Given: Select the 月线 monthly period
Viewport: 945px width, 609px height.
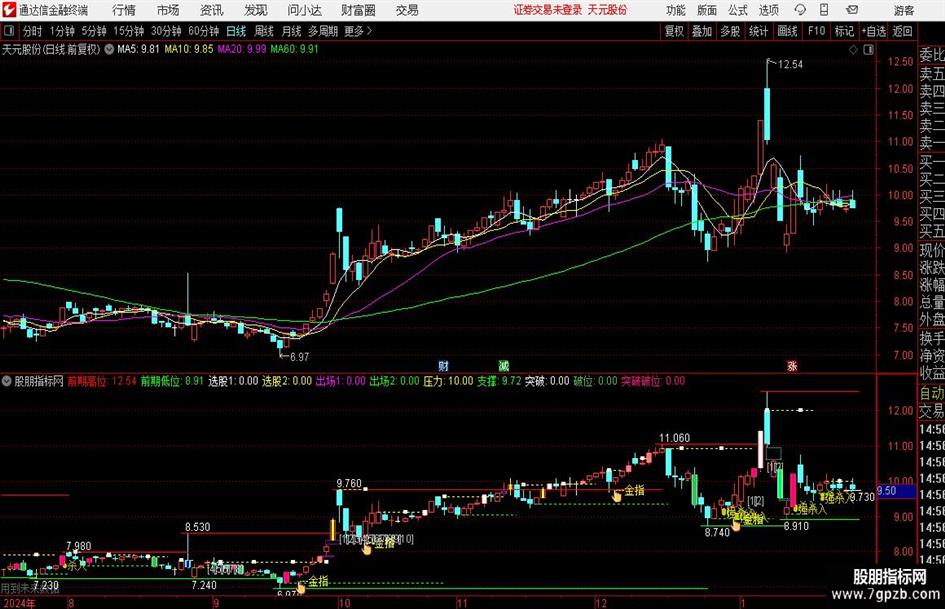Looking at the screenshot, I should click(x=291, y=31).
